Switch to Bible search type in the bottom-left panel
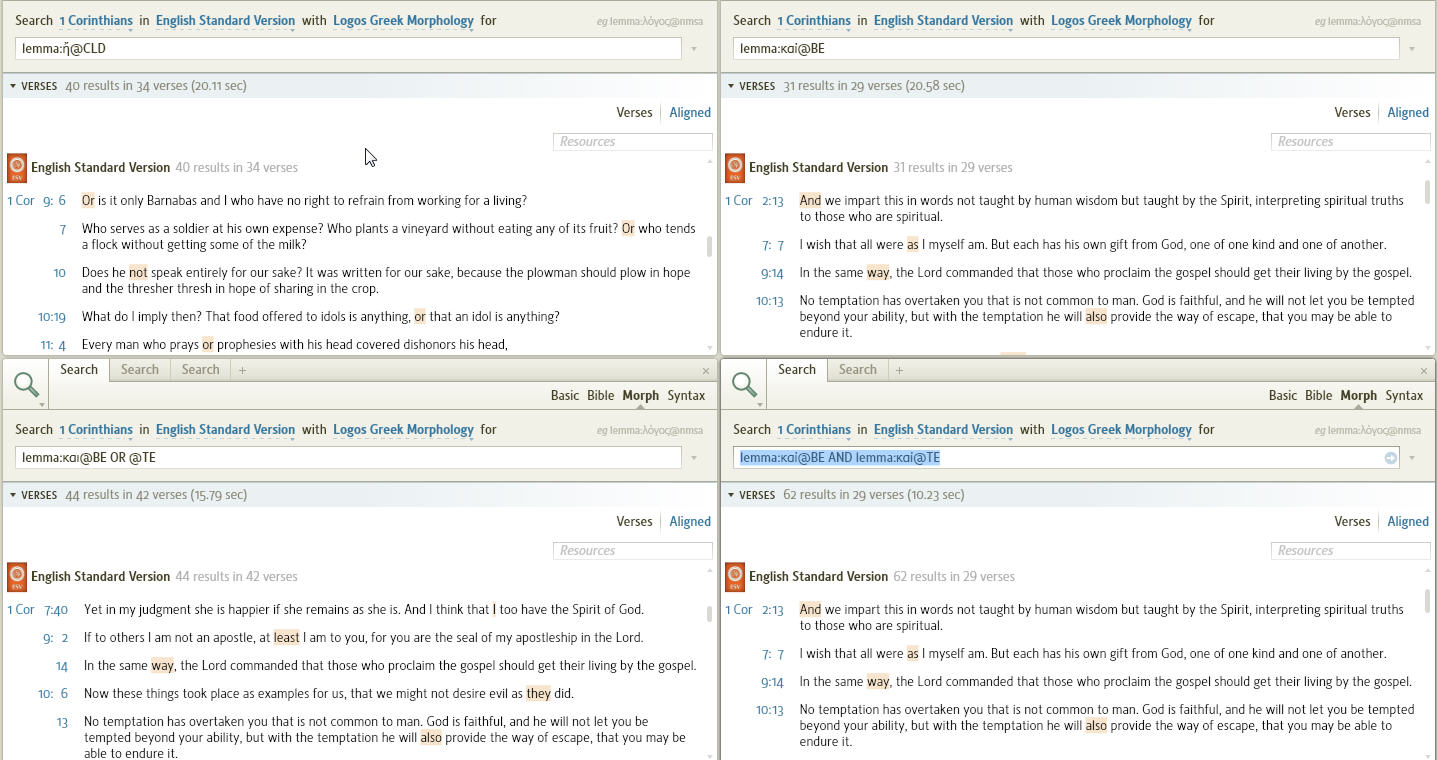1437x760 pixels. coord(600,396)
